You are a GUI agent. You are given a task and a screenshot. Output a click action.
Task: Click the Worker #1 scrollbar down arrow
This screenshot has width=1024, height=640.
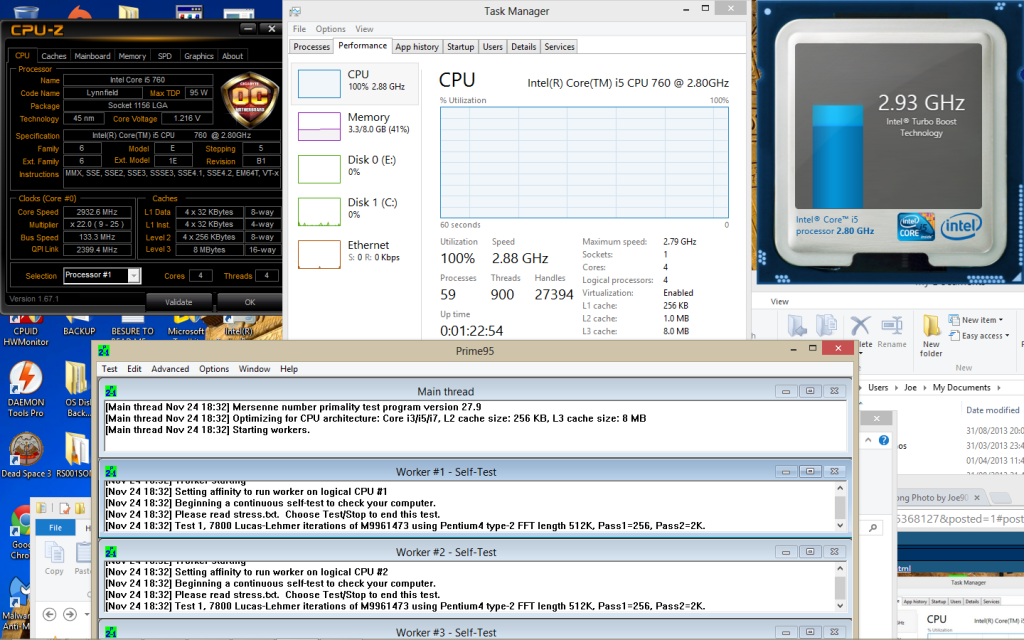click(x=840, y=525)
